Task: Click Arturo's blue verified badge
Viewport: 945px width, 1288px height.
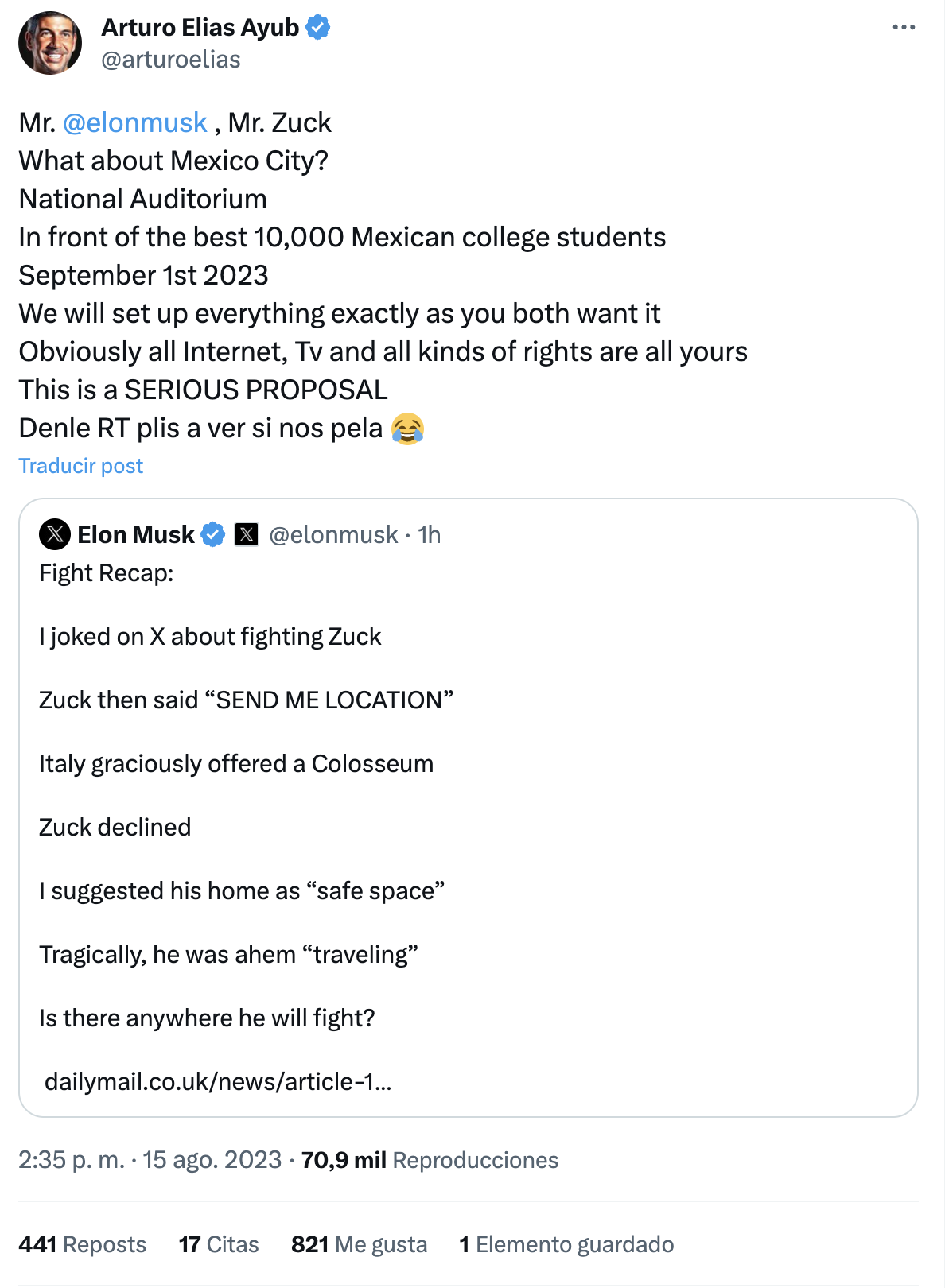Action: [x=318, y=28]
